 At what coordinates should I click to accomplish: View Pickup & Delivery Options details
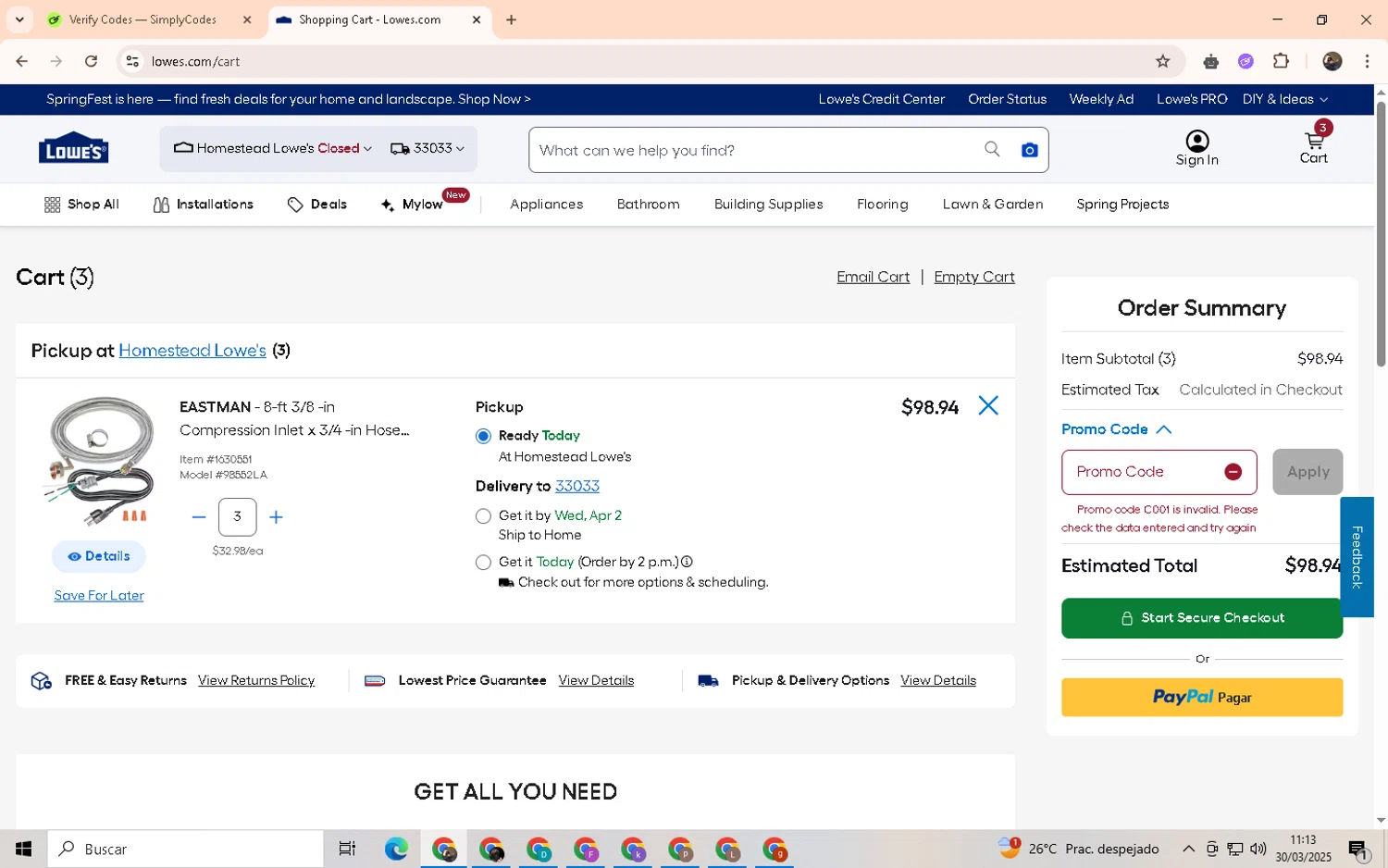point(938,681)
